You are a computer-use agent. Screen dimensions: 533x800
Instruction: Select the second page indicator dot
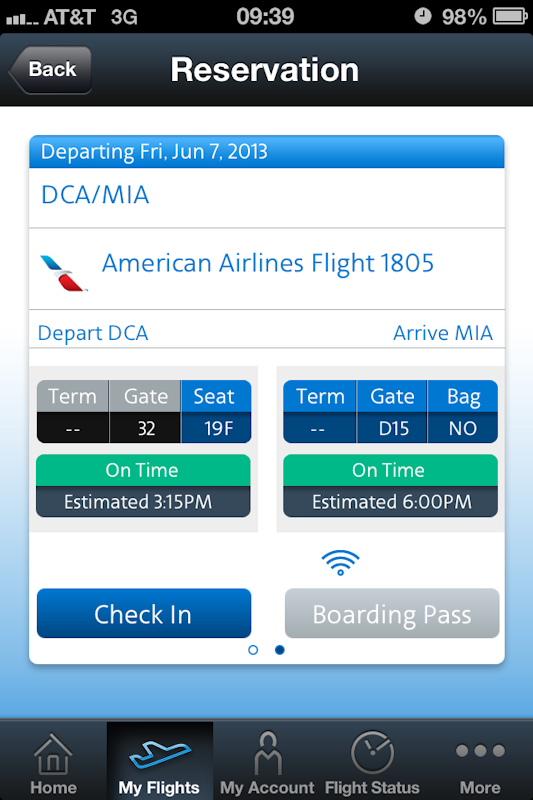280,649
